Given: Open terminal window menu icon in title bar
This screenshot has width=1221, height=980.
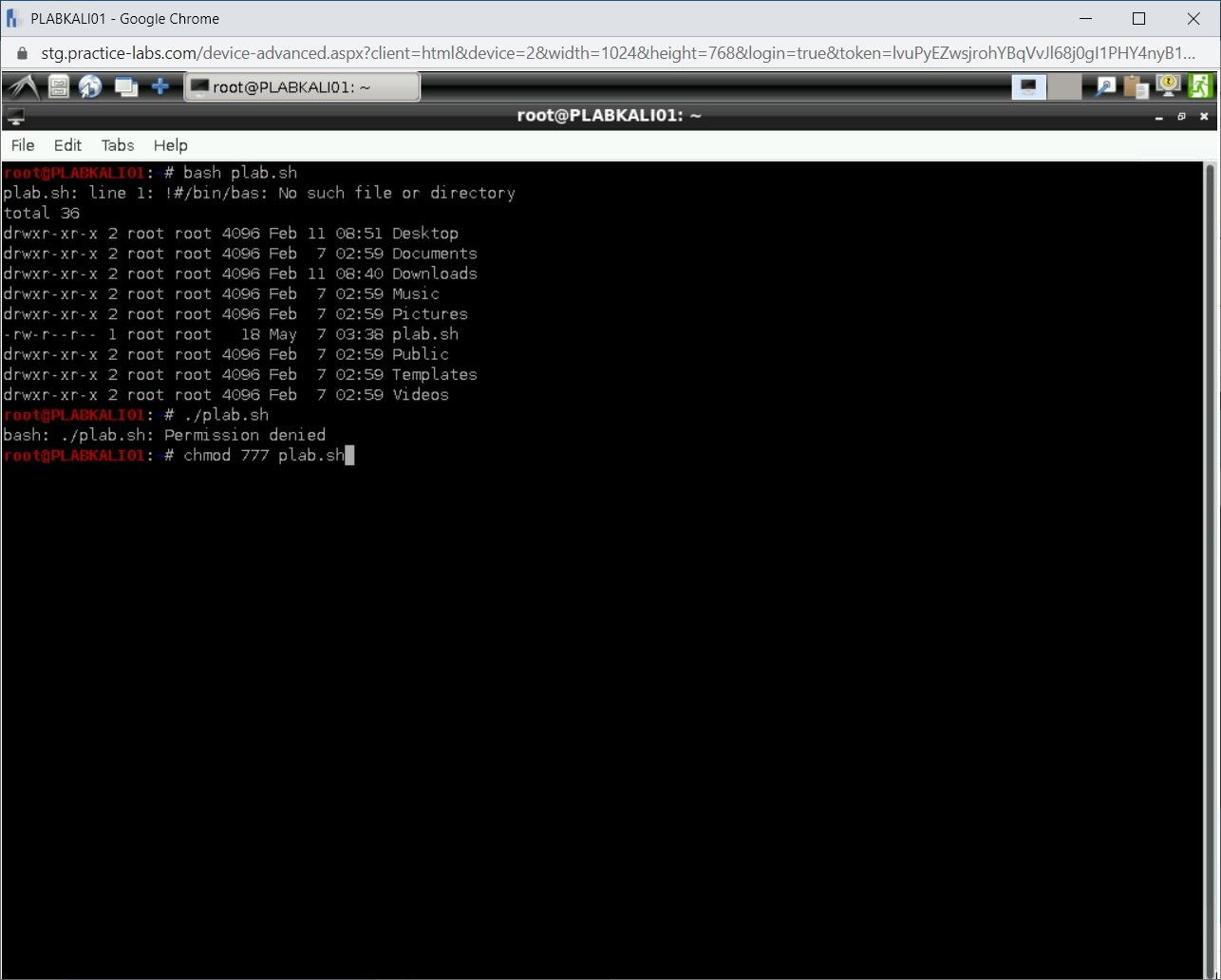Looking at the screenshot, I should (15, 117).
